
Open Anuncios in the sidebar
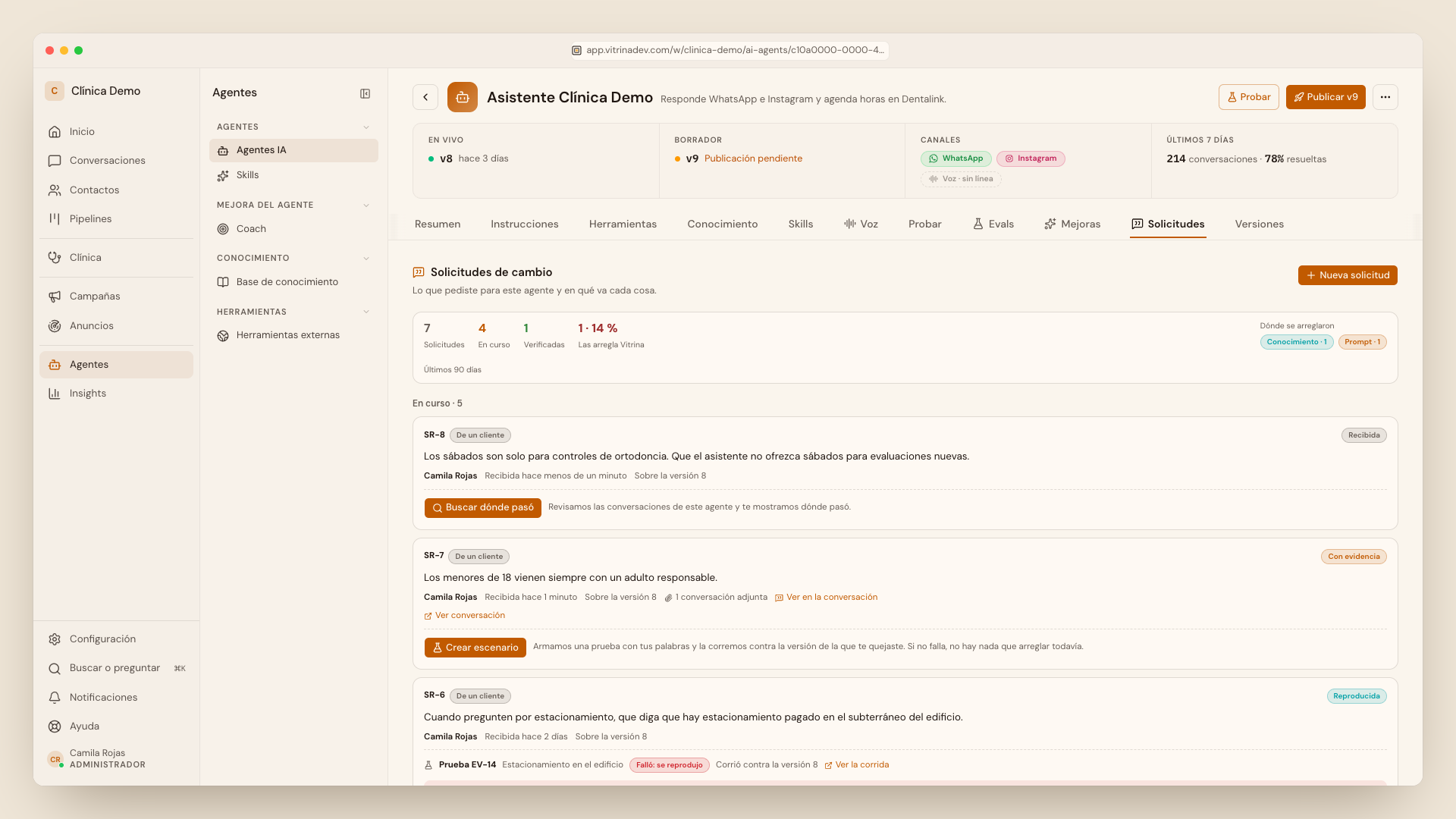[x=116, y=326]
